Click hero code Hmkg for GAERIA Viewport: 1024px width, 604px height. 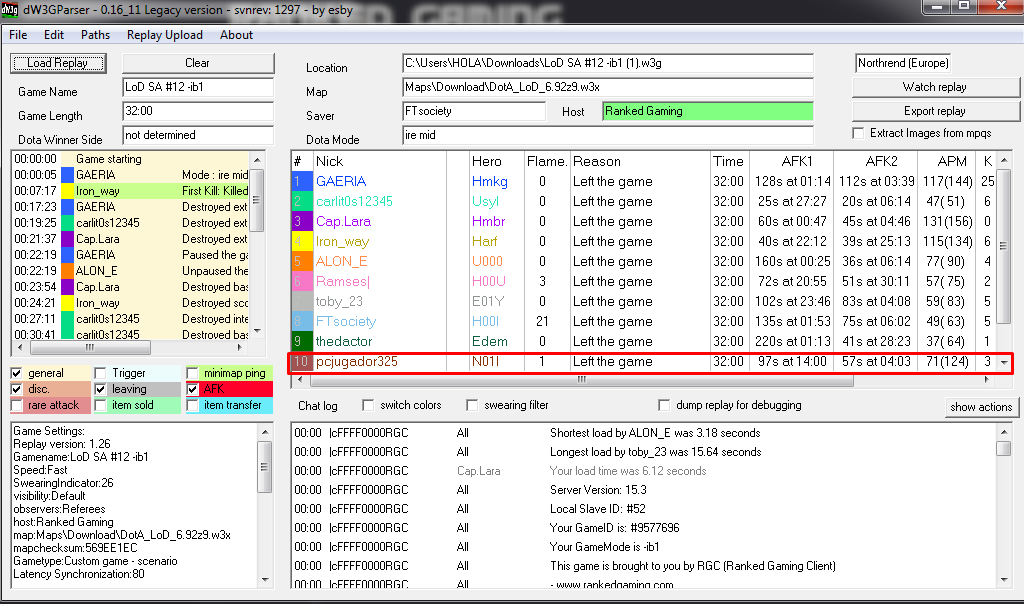pos(490,182)
